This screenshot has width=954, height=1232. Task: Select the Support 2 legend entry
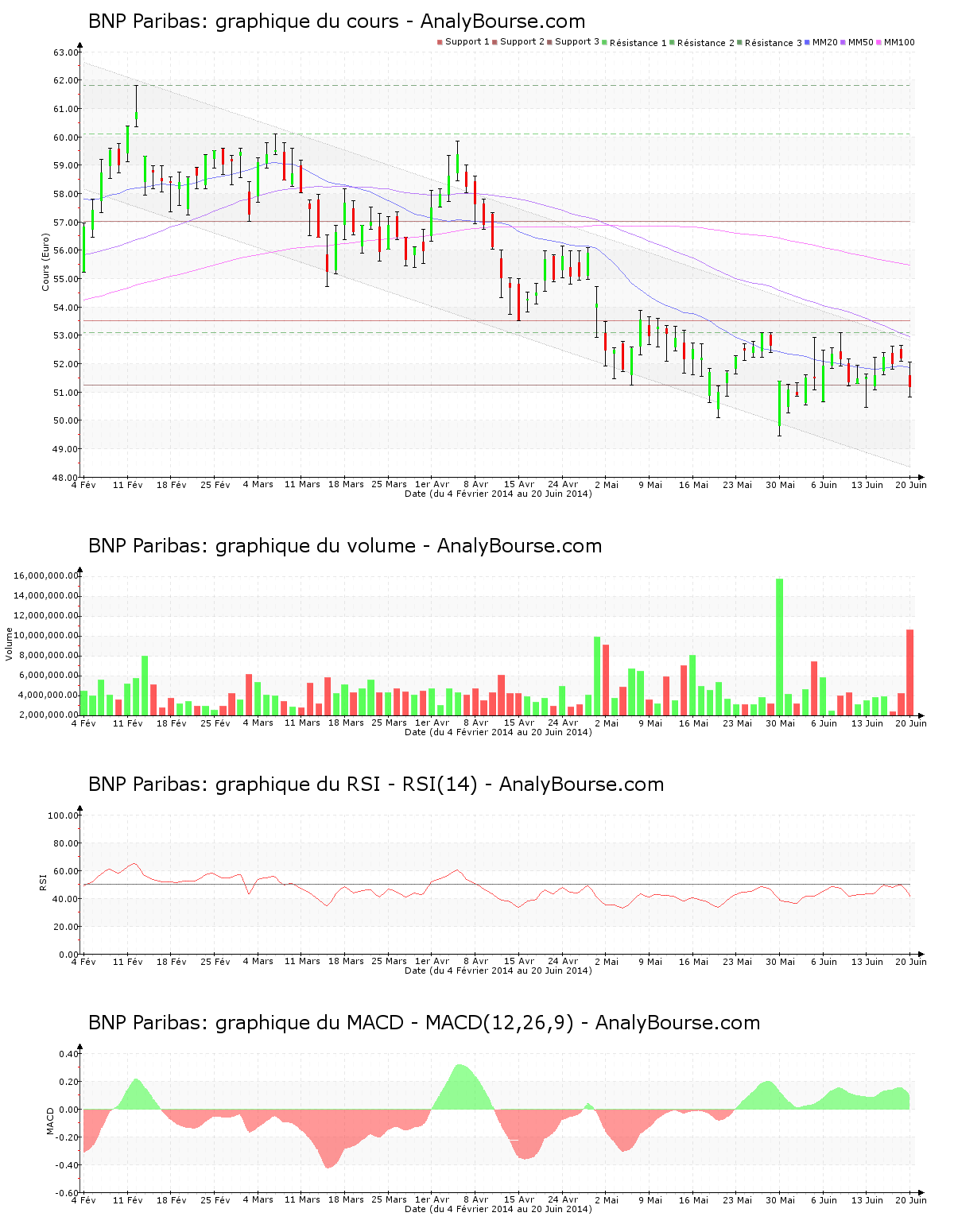(x=518, y=42)
